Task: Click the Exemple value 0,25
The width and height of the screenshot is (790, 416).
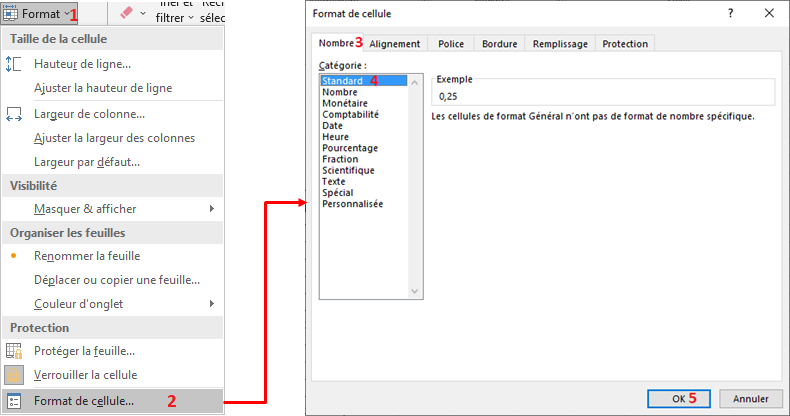Action: 448,96
